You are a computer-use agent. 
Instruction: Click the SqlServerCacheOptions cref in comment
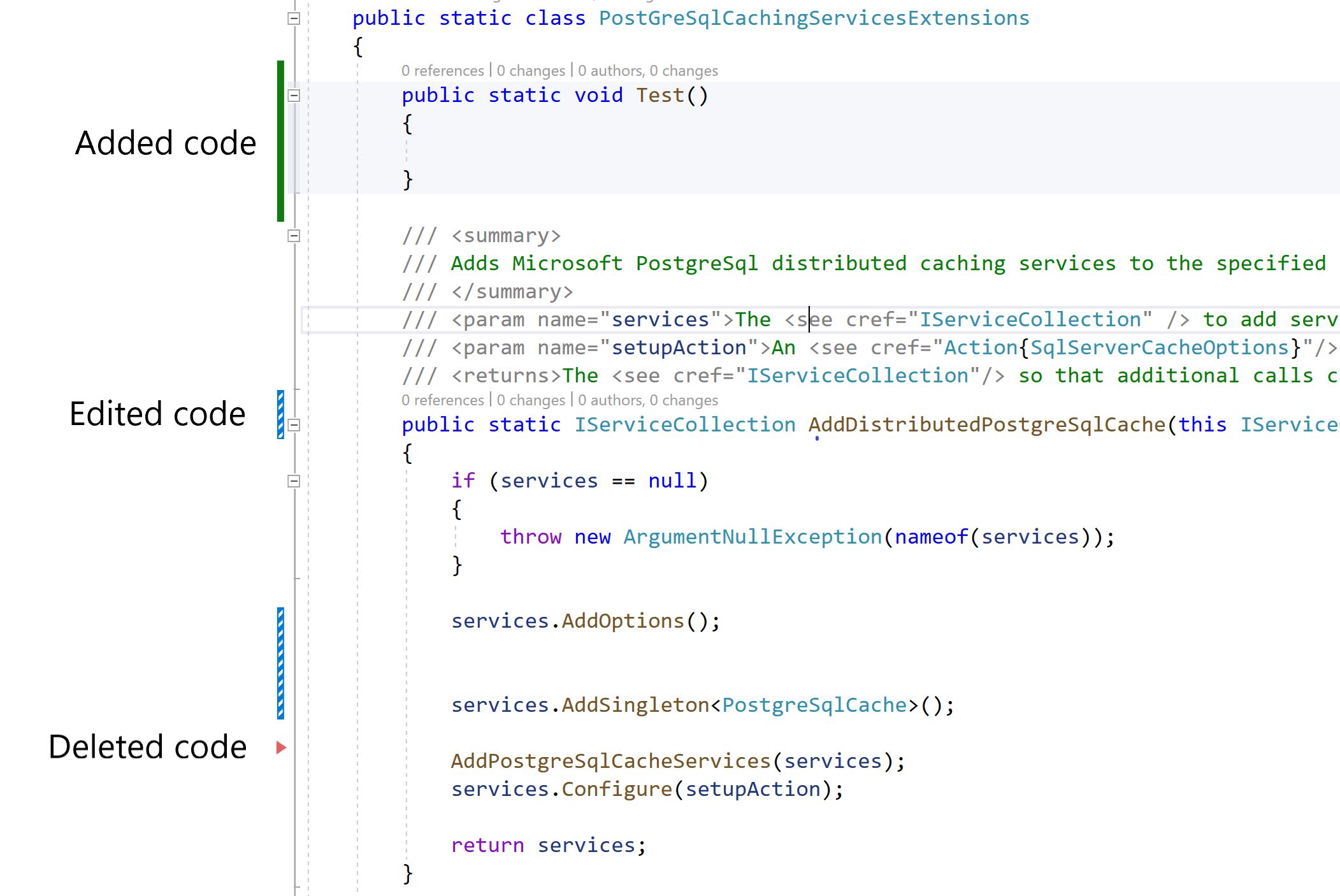point(1160,347)
